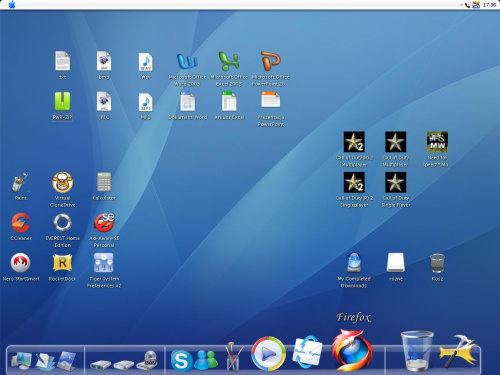Open the Kosz trash icon on desktop
Screen dimensions: 500x375
click(437, 263)
